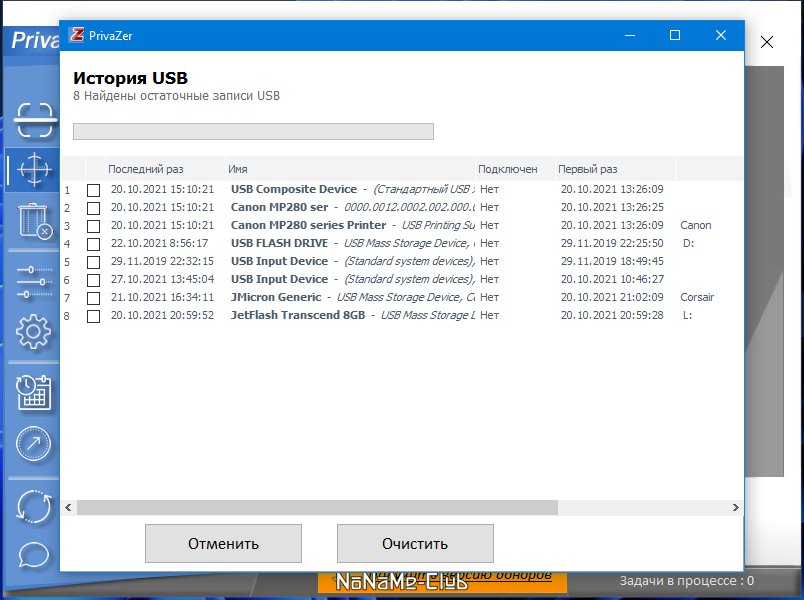Click the date 27.10.2021 13:45:04
The width and height of the screenshot is (804, 600).
coord(162,279)
